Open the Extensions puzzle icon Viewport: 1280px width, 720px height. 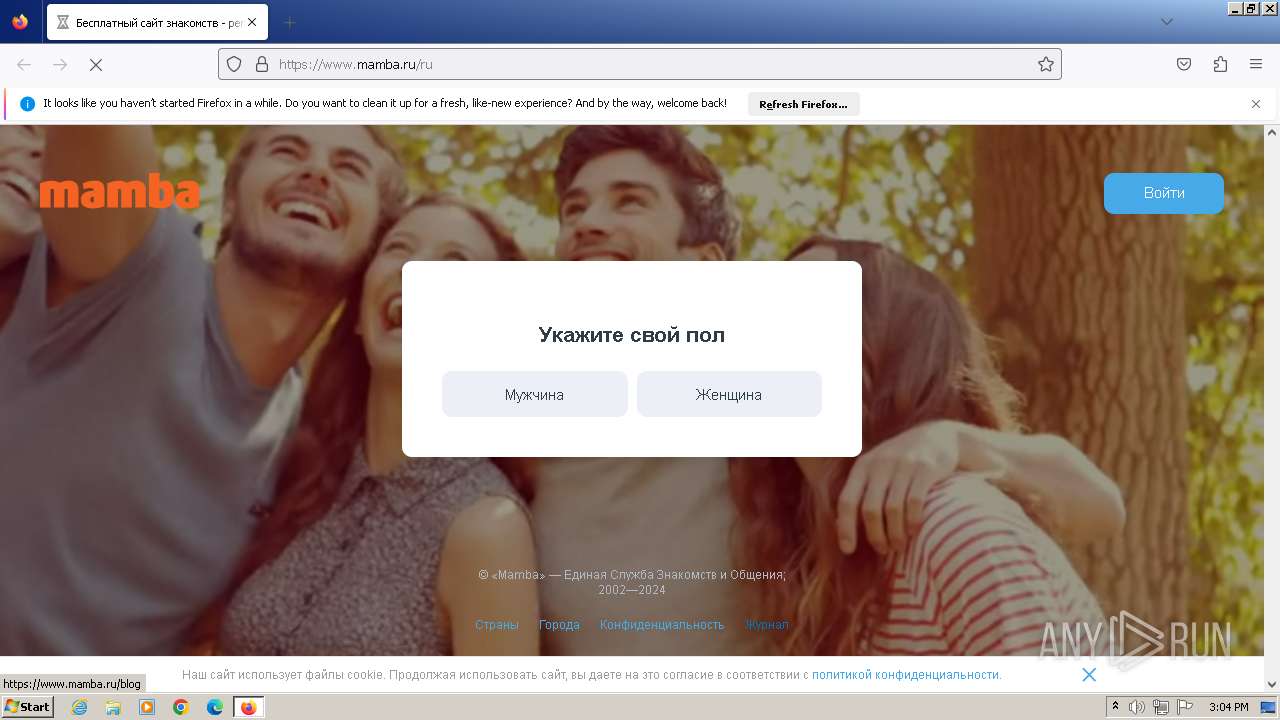[1220, 64]
